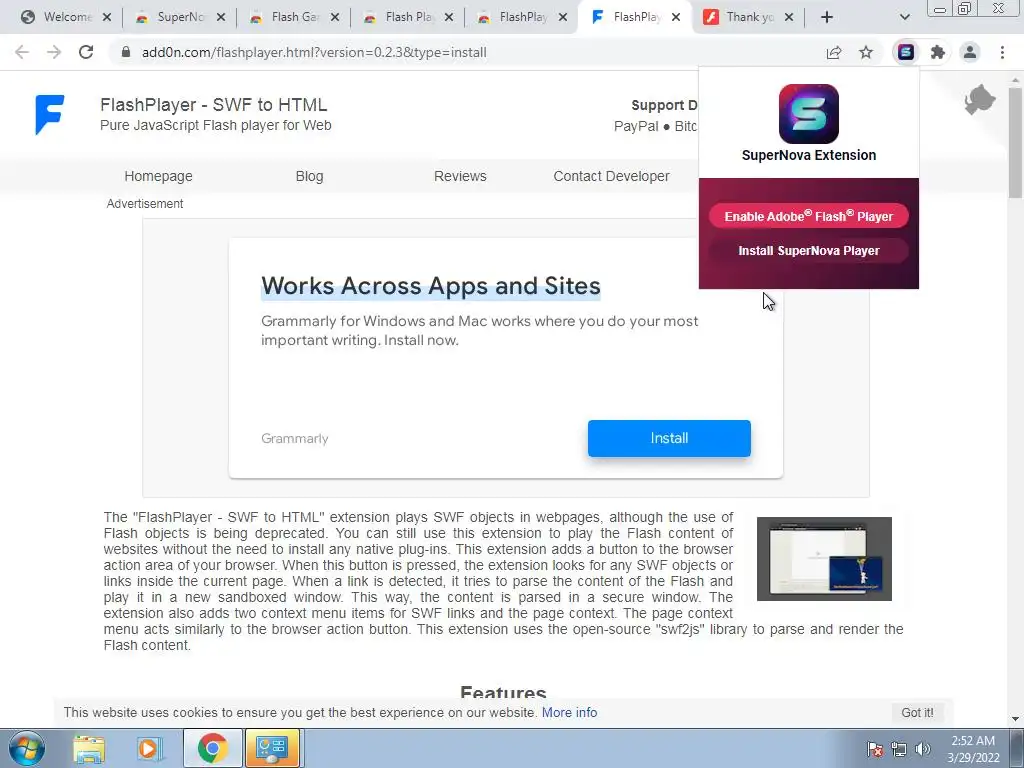
Task: Click the Works Across Apps and Sites heading
Action: 431,286
